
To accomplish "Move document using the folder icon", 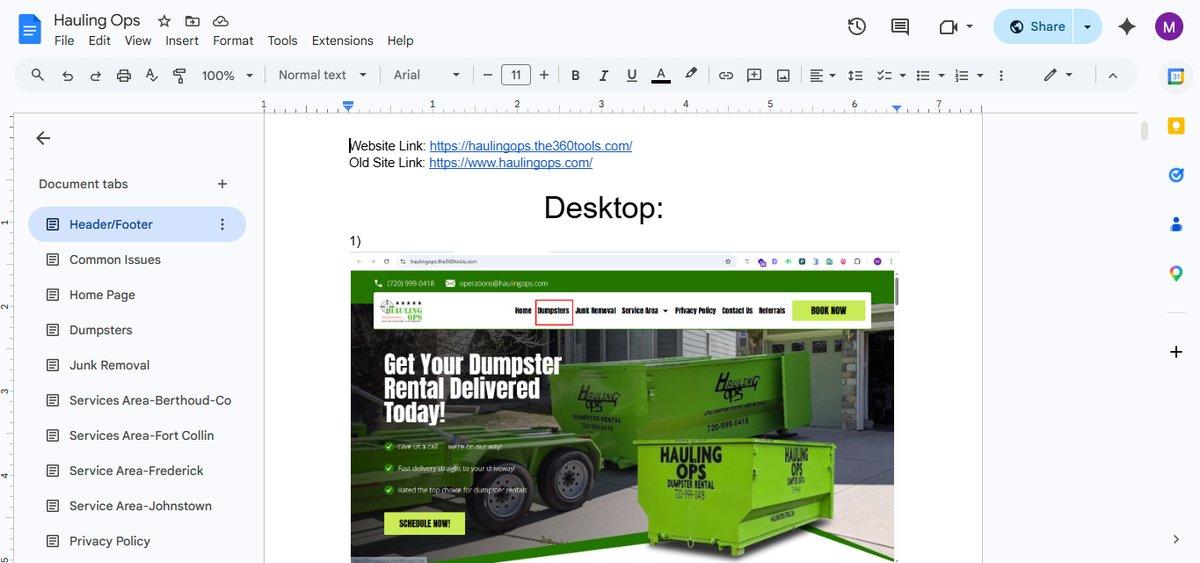I will point(192,21).
